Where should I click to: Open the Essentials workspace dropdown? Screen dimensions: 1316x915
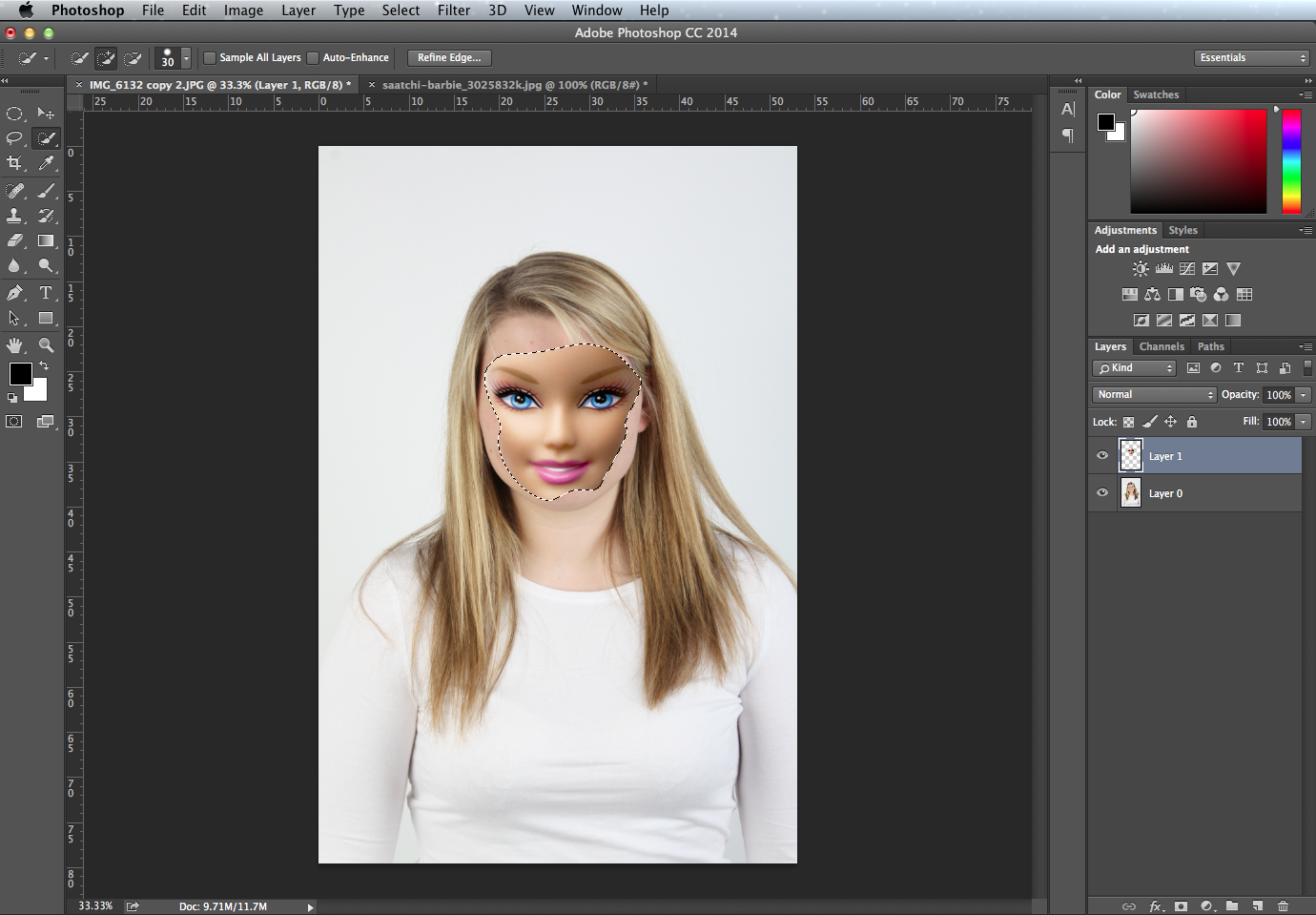coord(1251,58)
